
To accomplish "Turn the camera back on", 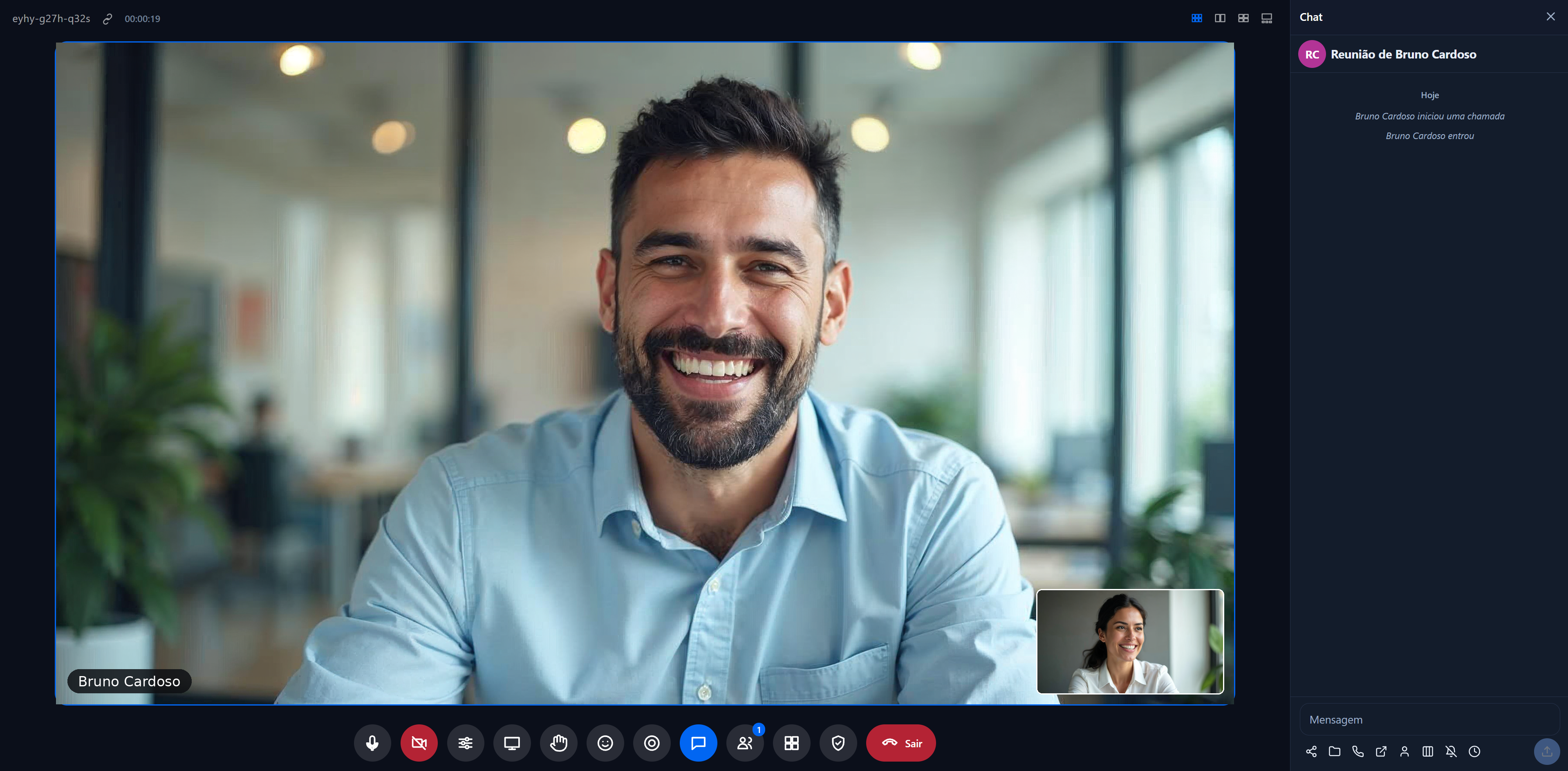I will coord(419,742).
